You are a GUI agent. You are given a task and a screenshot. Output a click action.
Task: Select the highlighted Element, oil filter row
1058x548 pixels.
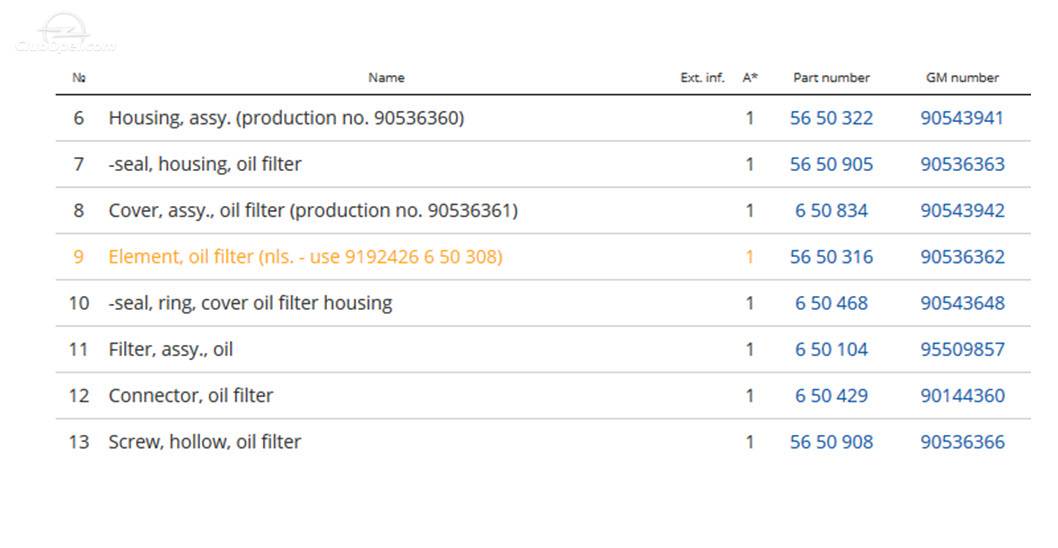pos(543,257)
